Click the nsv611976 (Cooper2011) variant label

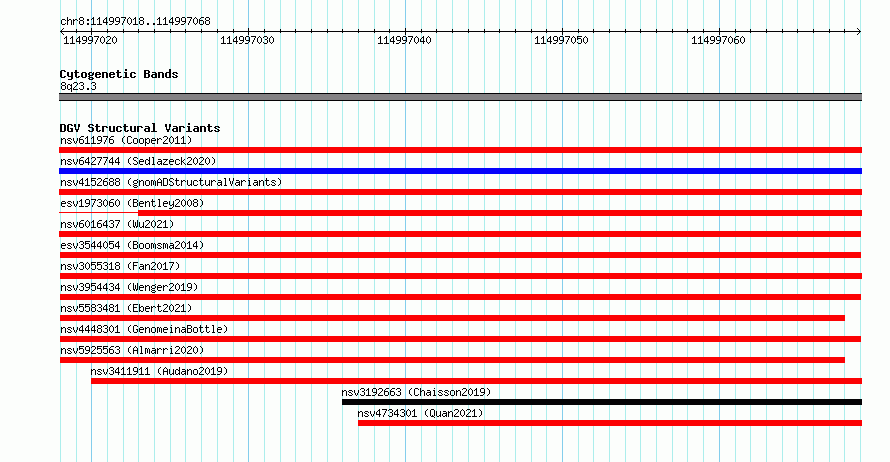point(126,140)
